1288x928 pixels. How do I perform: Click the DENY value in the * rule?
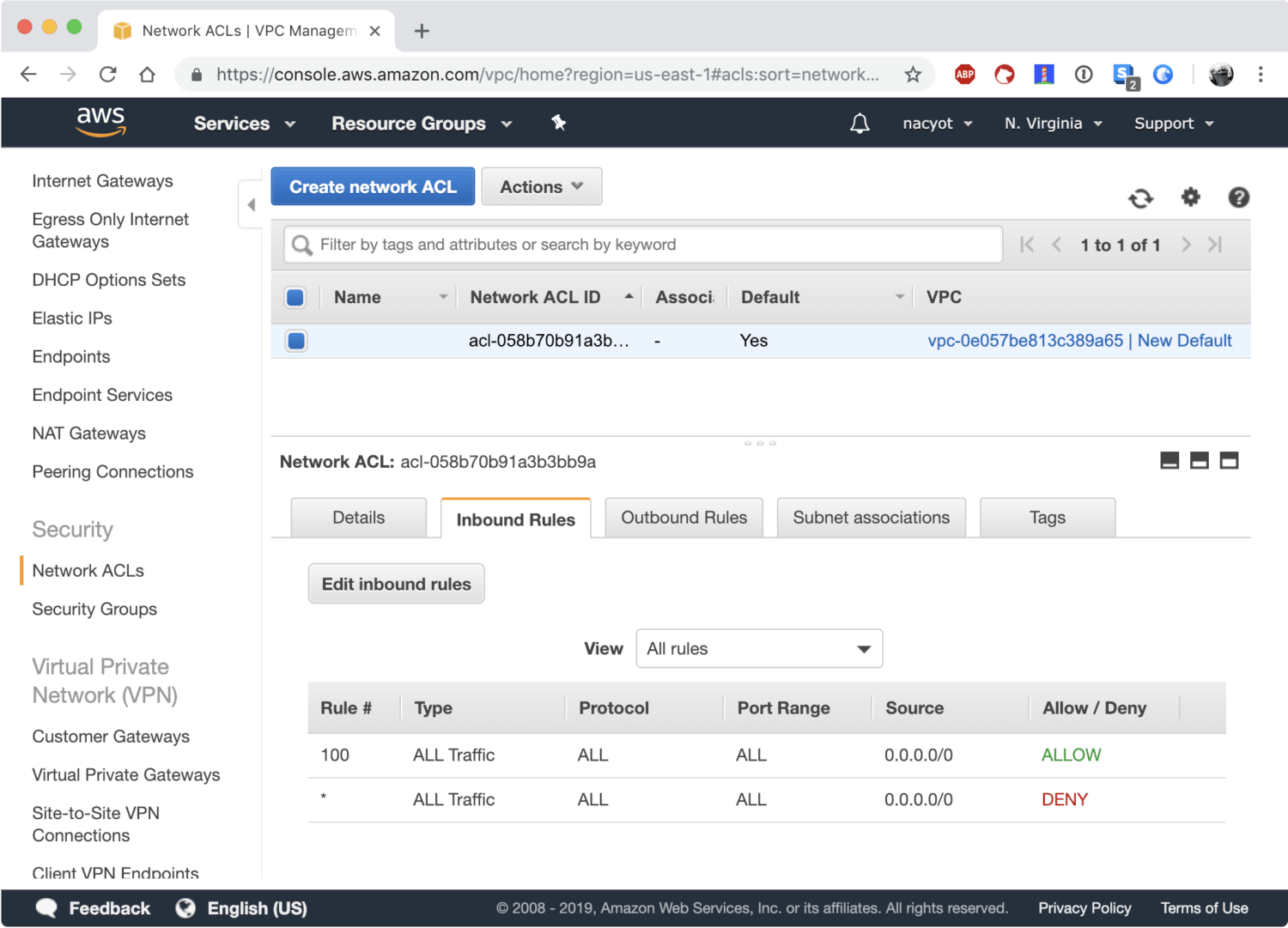pos(1065,800)
